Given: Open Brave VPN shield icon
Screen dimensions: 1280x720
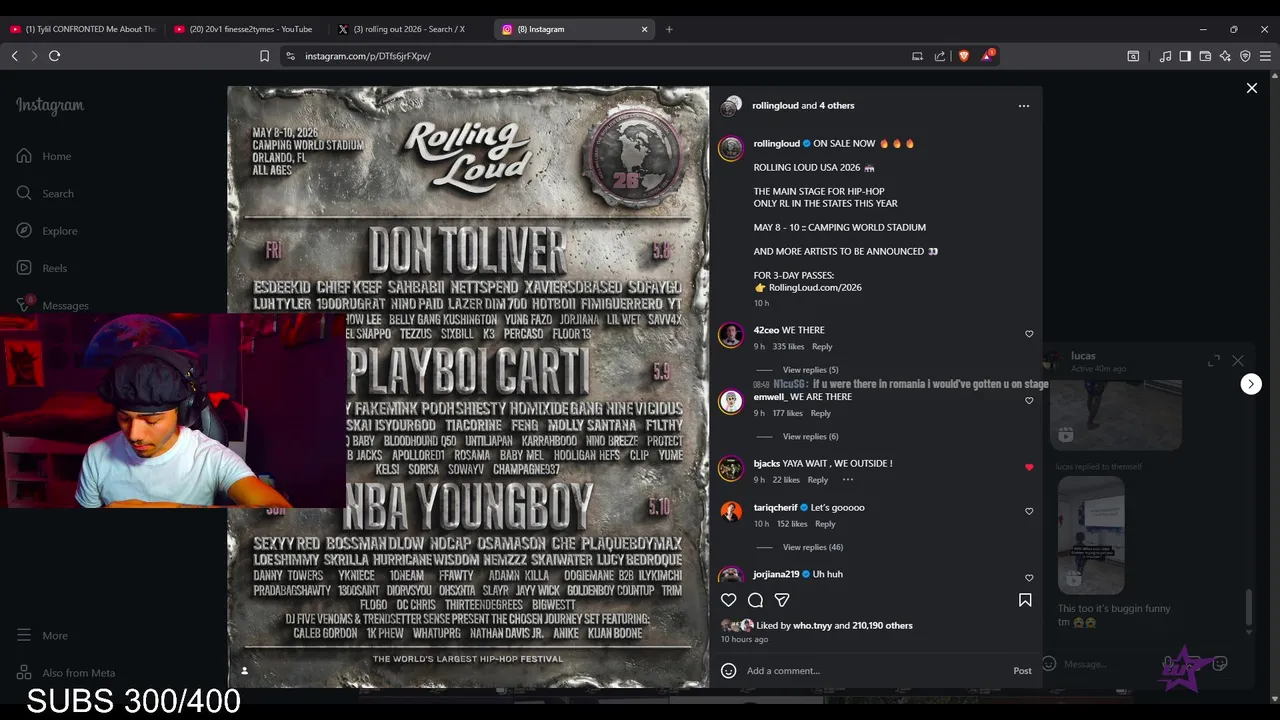Looking at the screenshot, I should [x=1245, y=56].
